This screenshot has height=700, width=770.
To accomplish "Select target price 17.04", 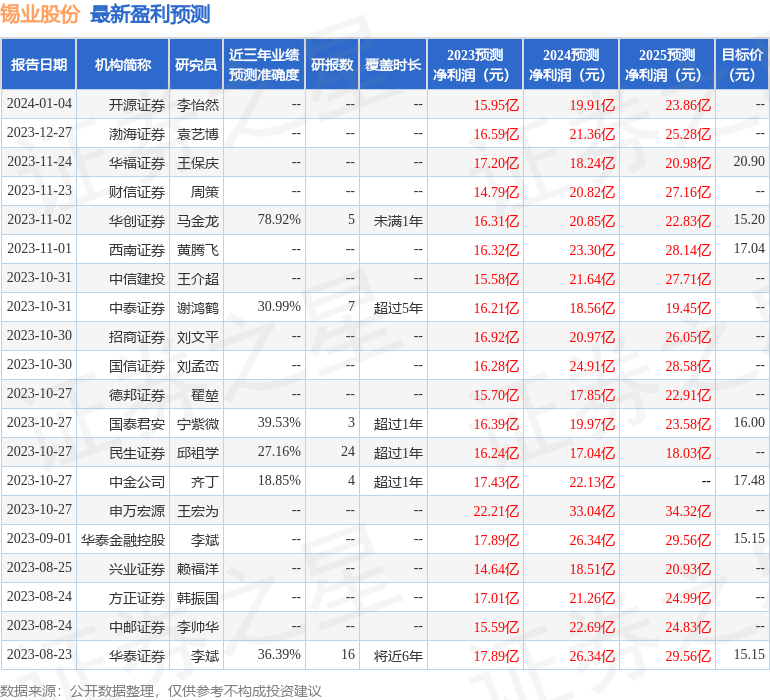I will (x=749, y=249).
